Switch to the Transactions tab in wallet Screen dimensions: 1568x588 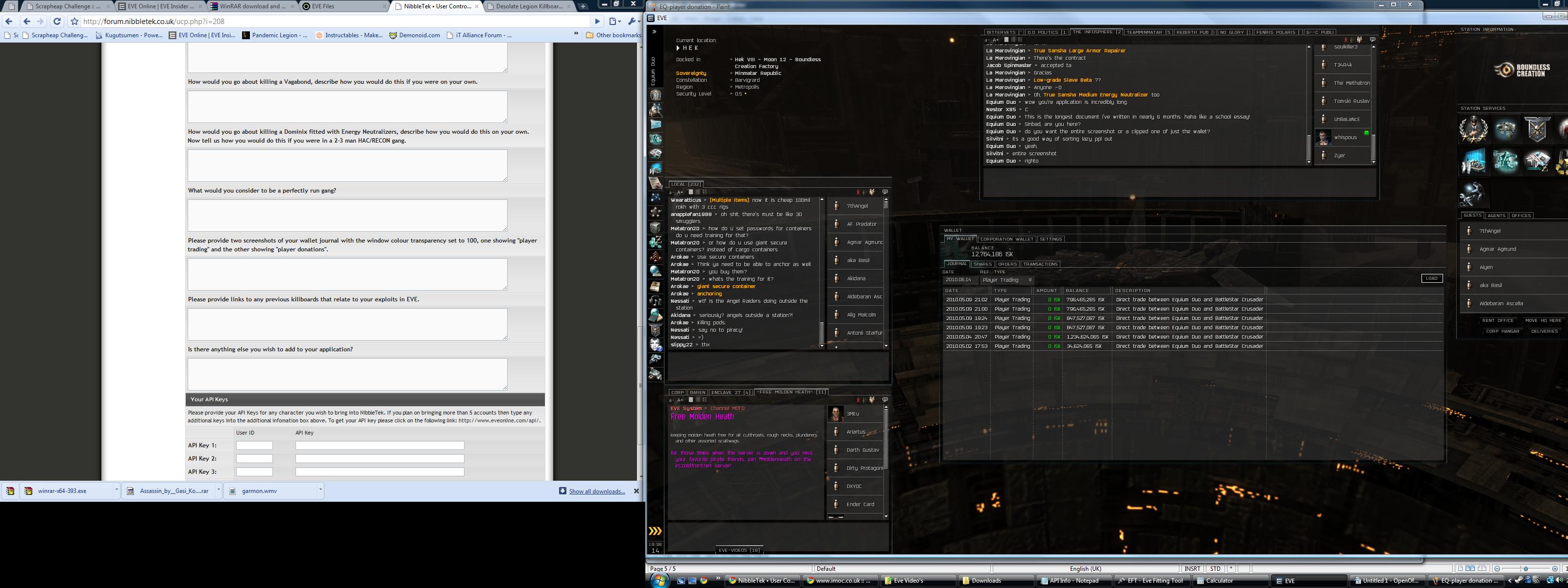[x=1040, y=264]
